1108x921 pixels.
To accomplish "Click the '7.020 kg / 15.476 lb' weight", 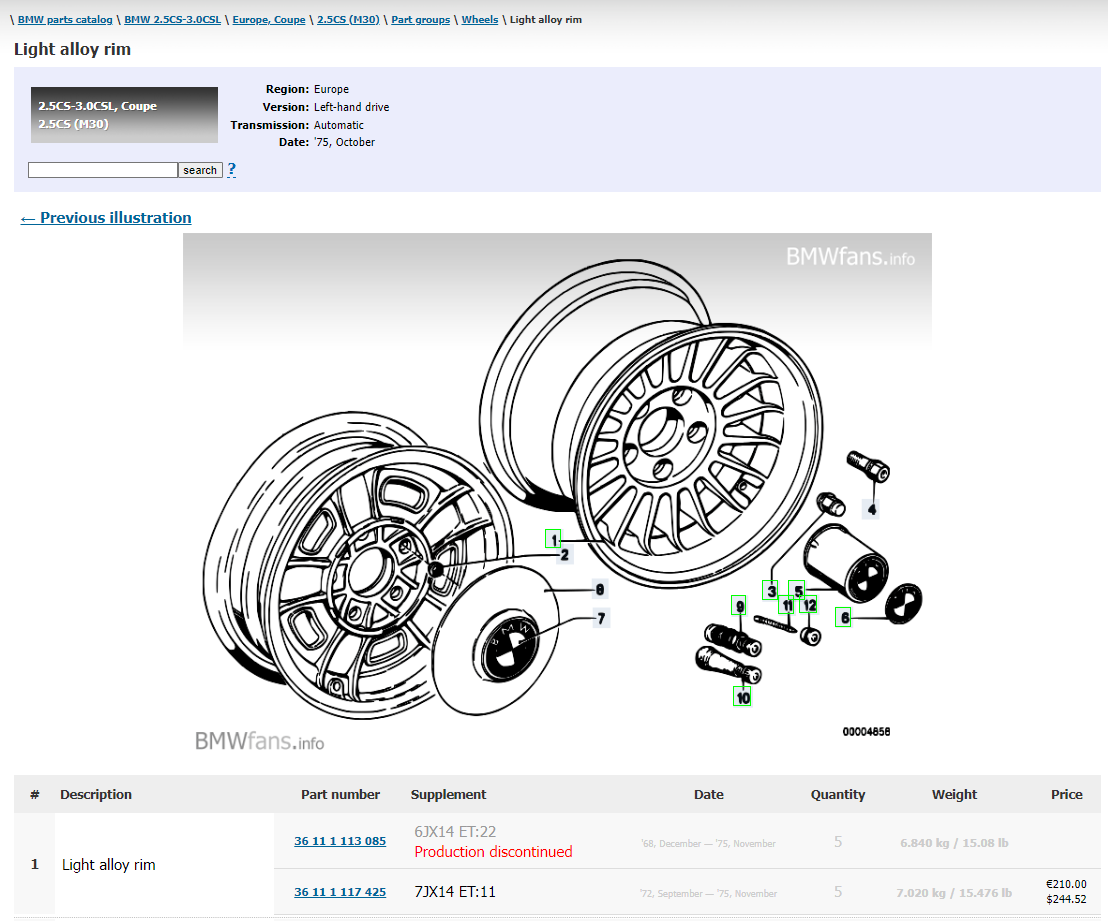I will pyautogui.click(x=954, y=893).
